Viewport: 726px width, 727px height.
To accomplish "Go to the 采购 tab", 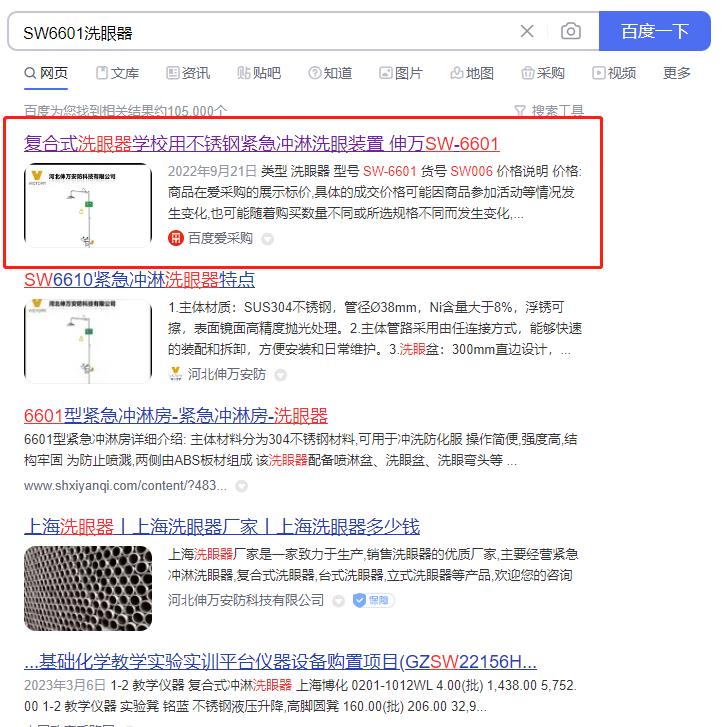I will click(543, 73).
